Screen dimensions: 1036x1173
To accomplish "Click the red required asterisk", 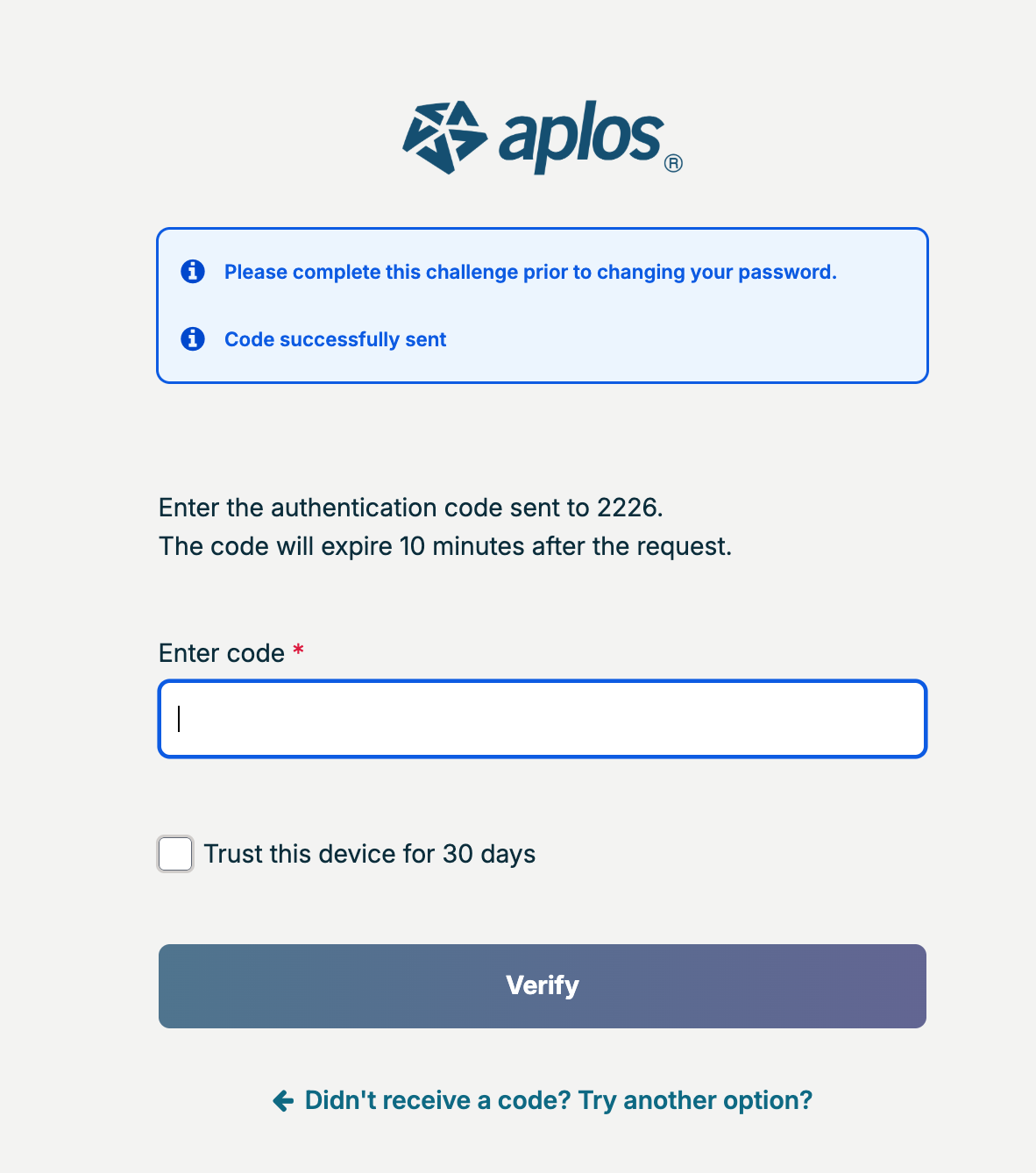I will tap(298, 650).
